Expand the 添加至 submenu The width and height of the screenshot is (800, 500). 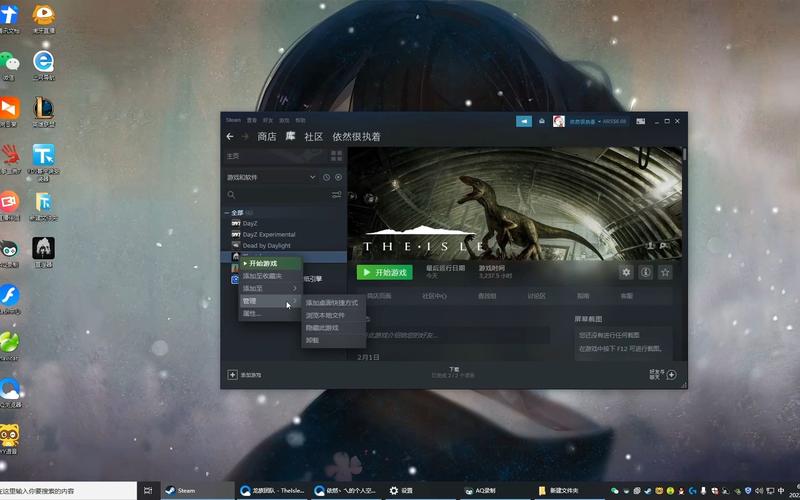pos(270,288)
